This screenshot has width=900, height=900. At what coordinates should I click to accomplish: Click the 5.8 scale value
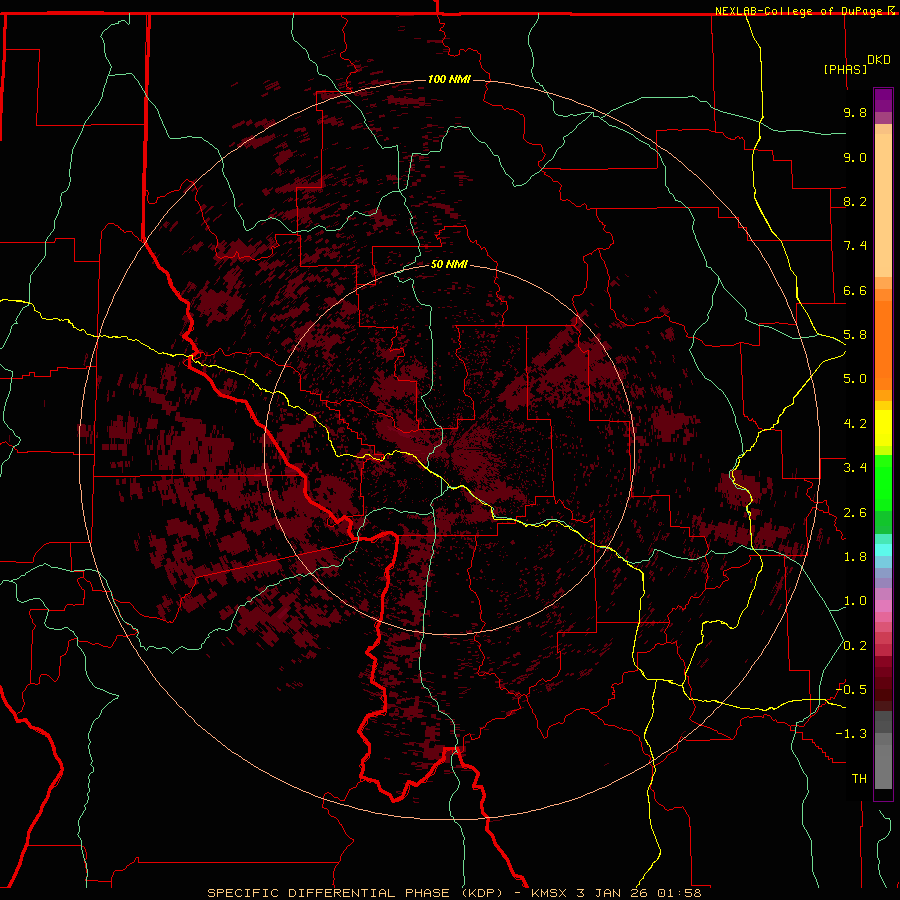(x=855, y=335)
